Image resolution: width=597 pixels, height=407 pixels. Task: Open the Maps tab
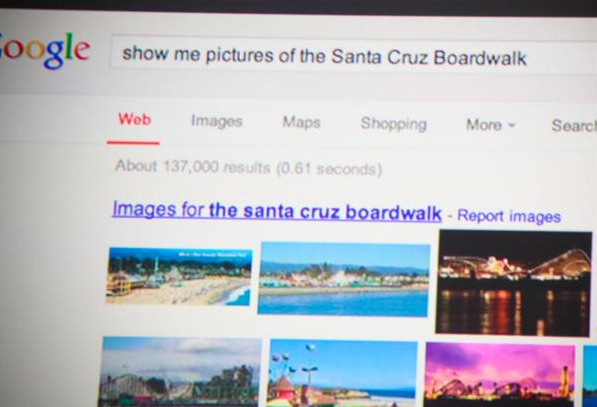tap(301, 122)
